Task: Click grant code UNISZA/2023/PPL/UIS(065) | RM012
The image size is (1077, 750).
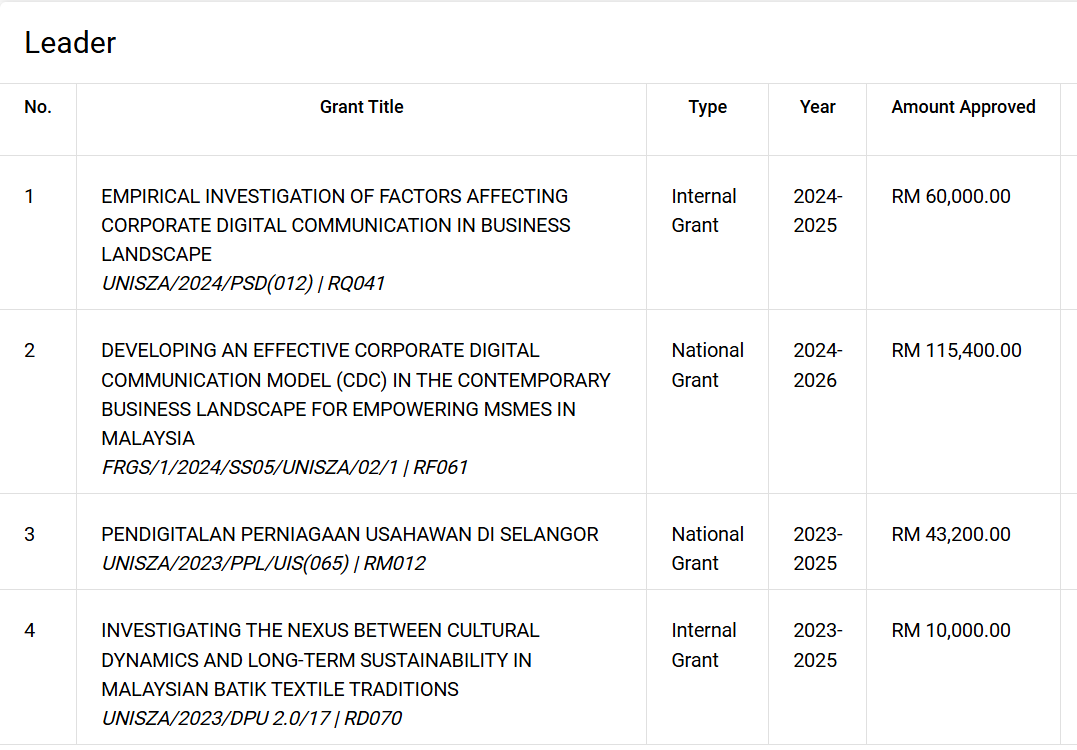Action: pos(264,563)
